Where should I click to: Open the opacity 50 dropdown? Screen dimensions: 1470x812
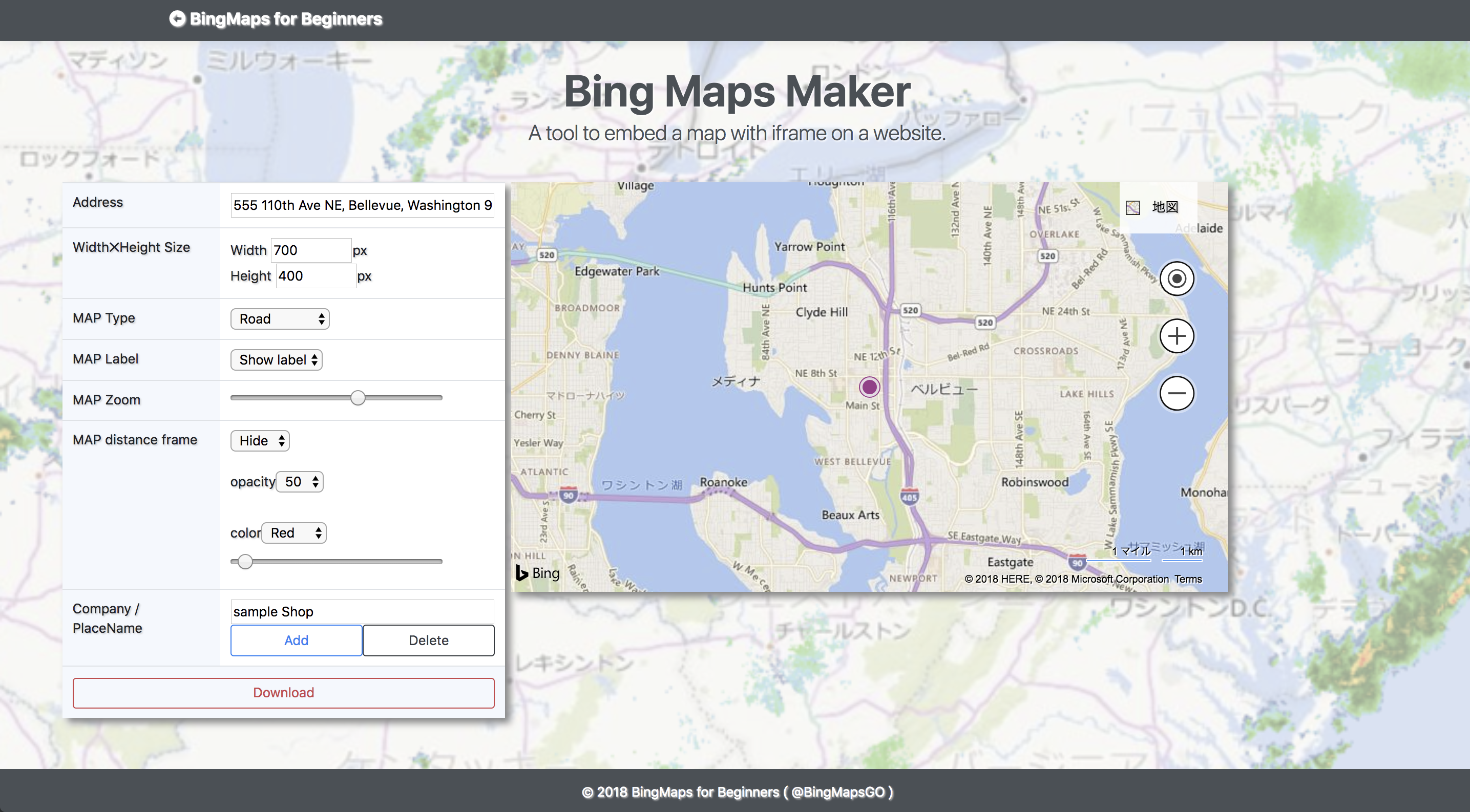pyautogui.click(x=300, y=482)
